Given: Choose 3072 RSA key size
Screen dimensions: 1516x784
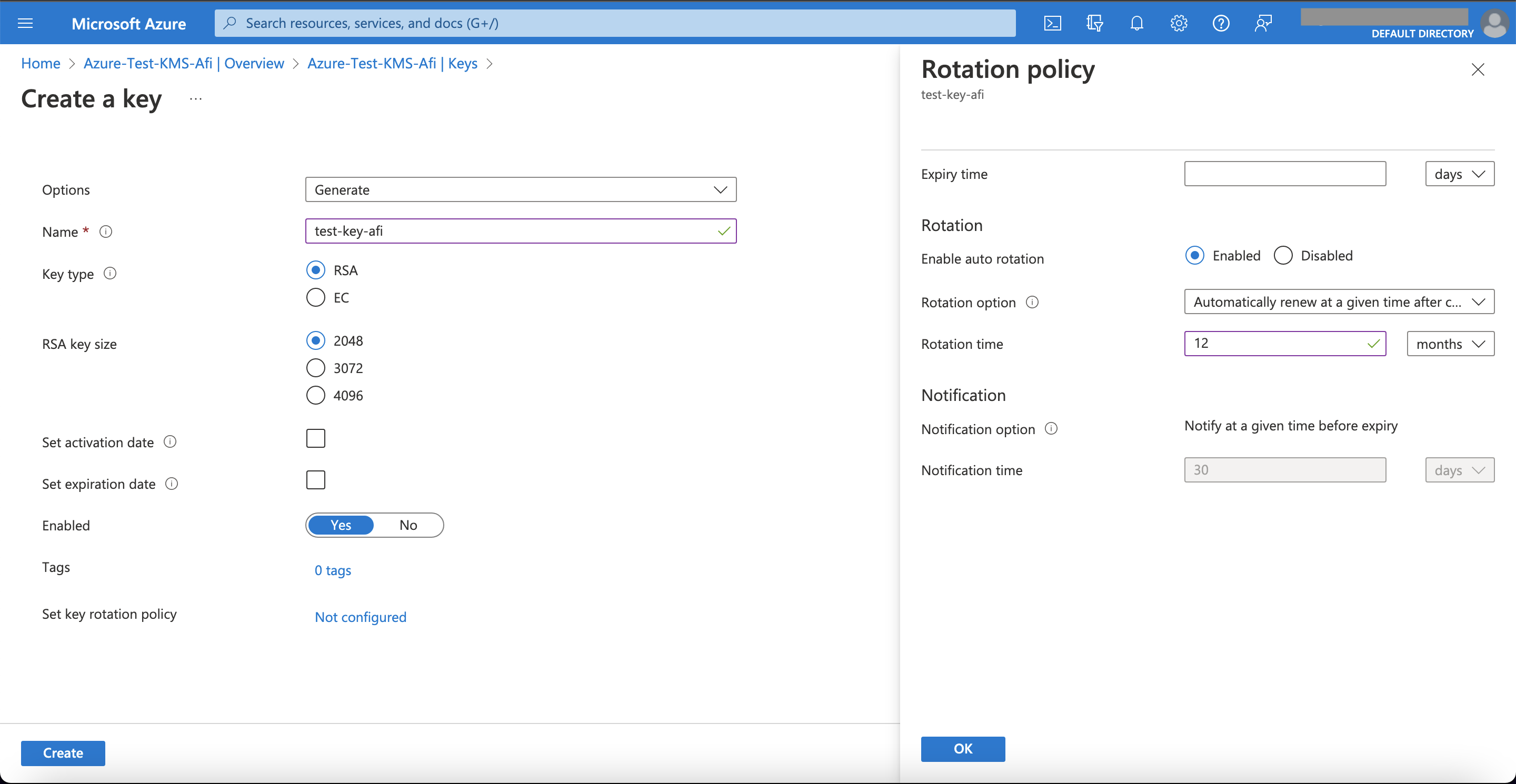Looking at the screenshot, I should [x=316, y=368].
